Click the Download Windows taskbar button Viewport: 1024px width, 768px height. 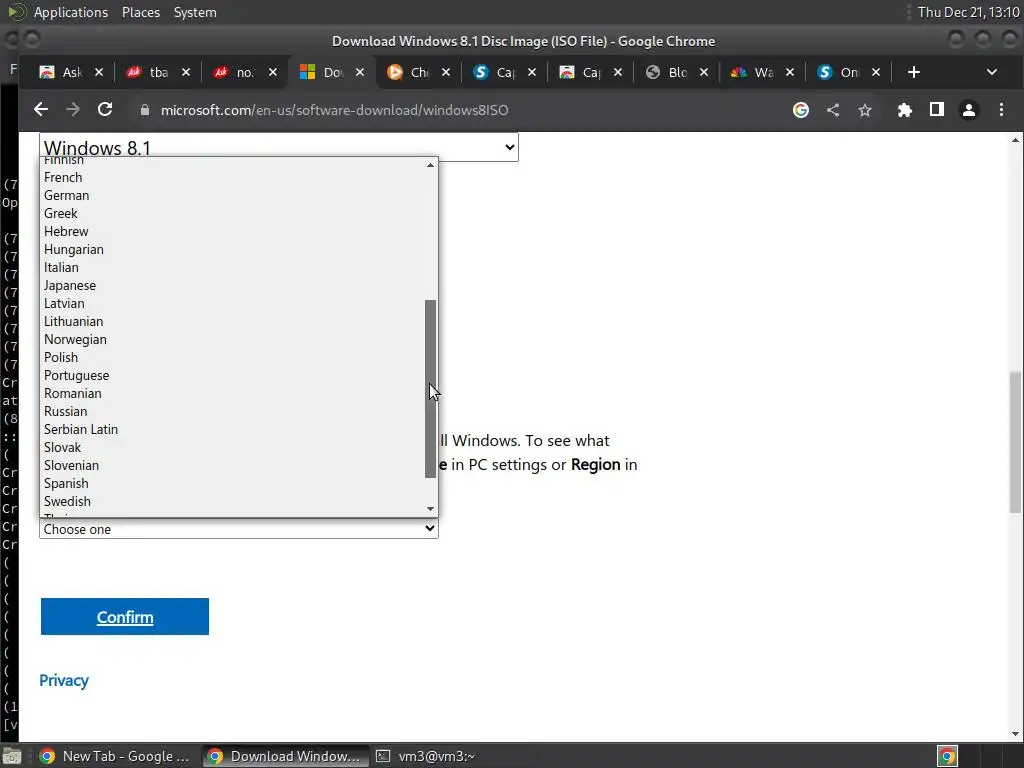coord(285,756)
